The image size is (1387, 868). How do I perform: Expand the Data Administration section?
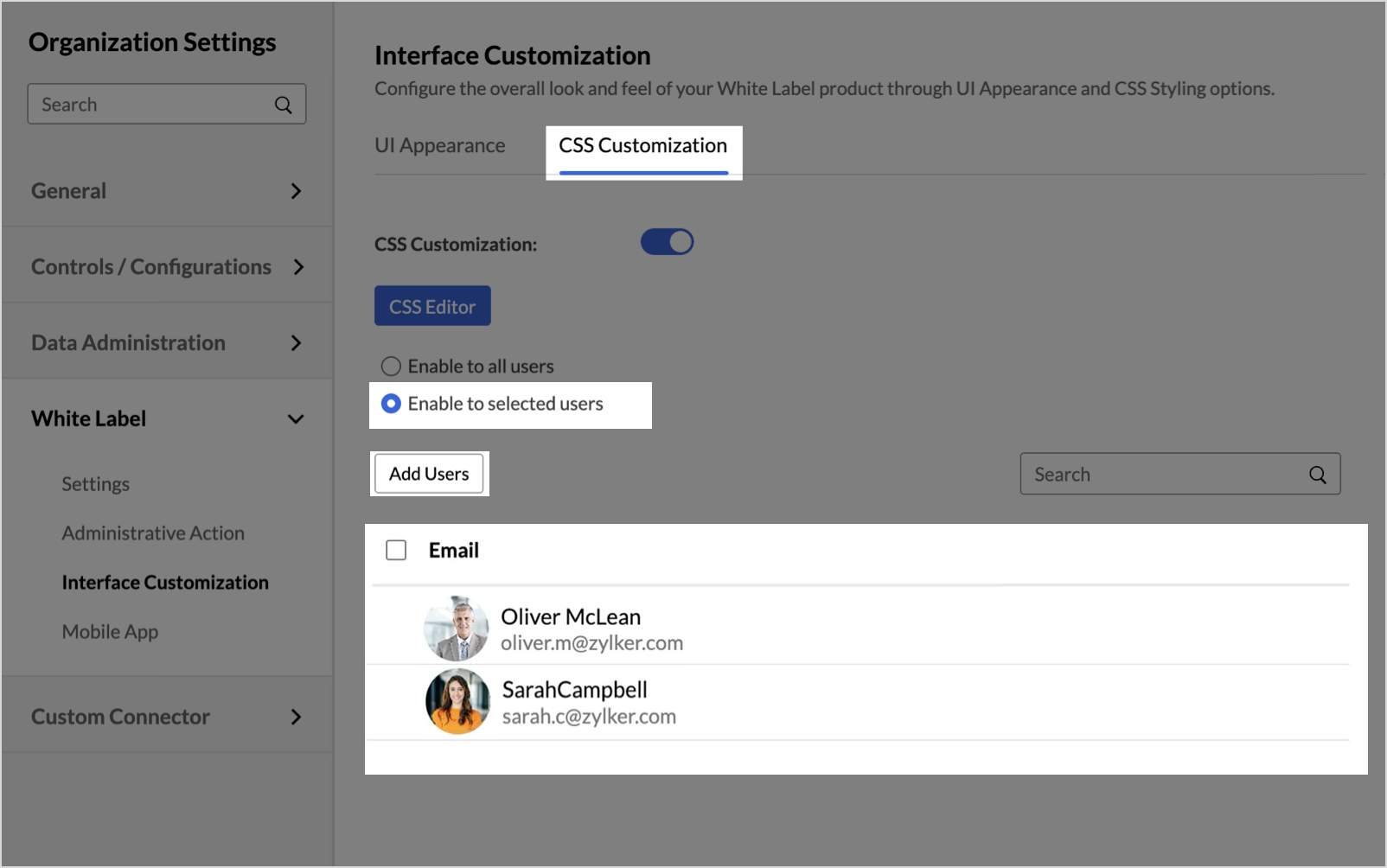[296, 343]
